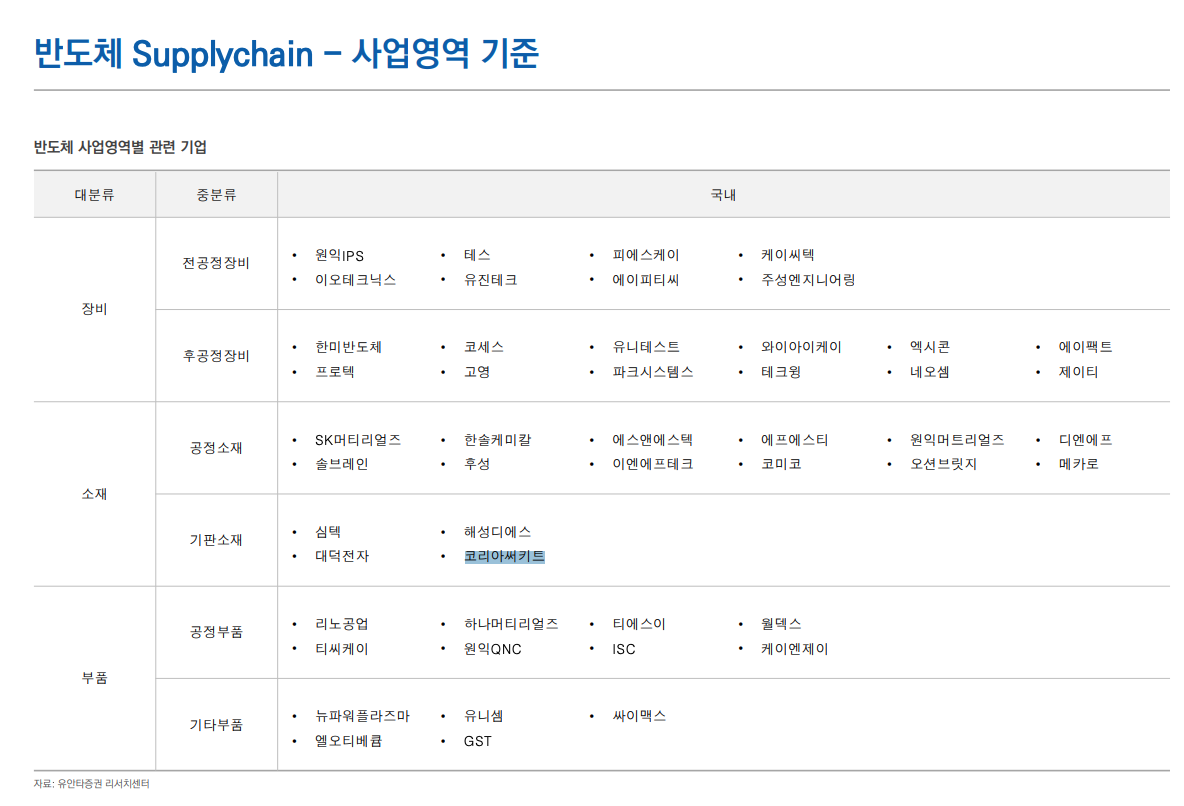Click the '중분류' column header
The height and width of the screenshot is (806, 1184).
tap(216, 195)
